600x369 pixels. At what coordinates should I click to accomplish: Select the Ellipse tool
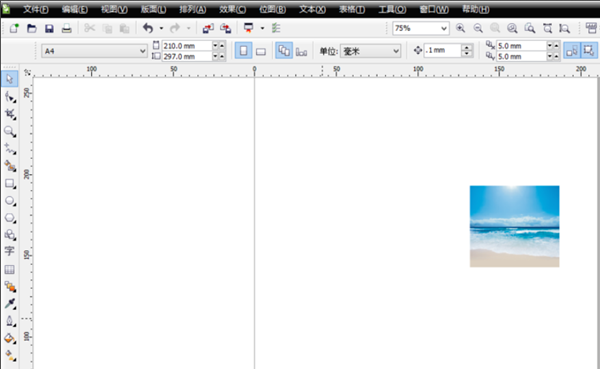point(10,201)
